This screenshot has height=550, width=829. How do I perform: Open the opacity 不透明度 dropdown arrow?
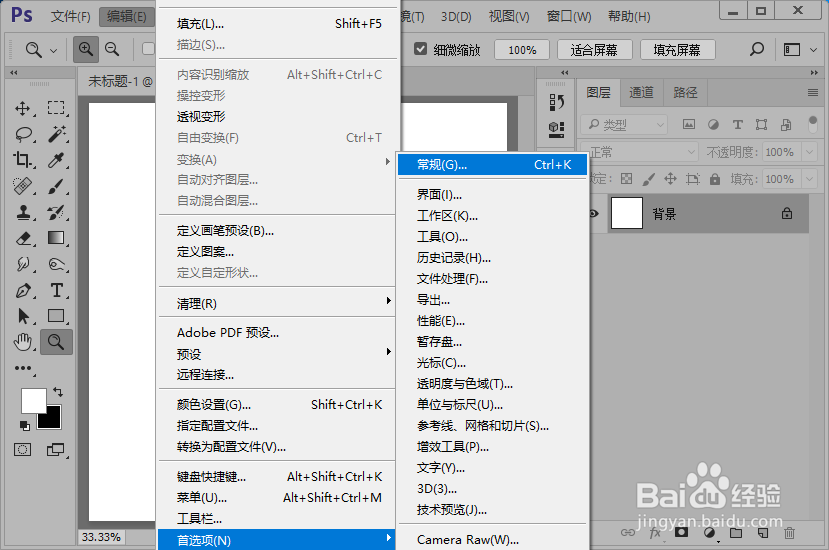[x=809, y=152]
